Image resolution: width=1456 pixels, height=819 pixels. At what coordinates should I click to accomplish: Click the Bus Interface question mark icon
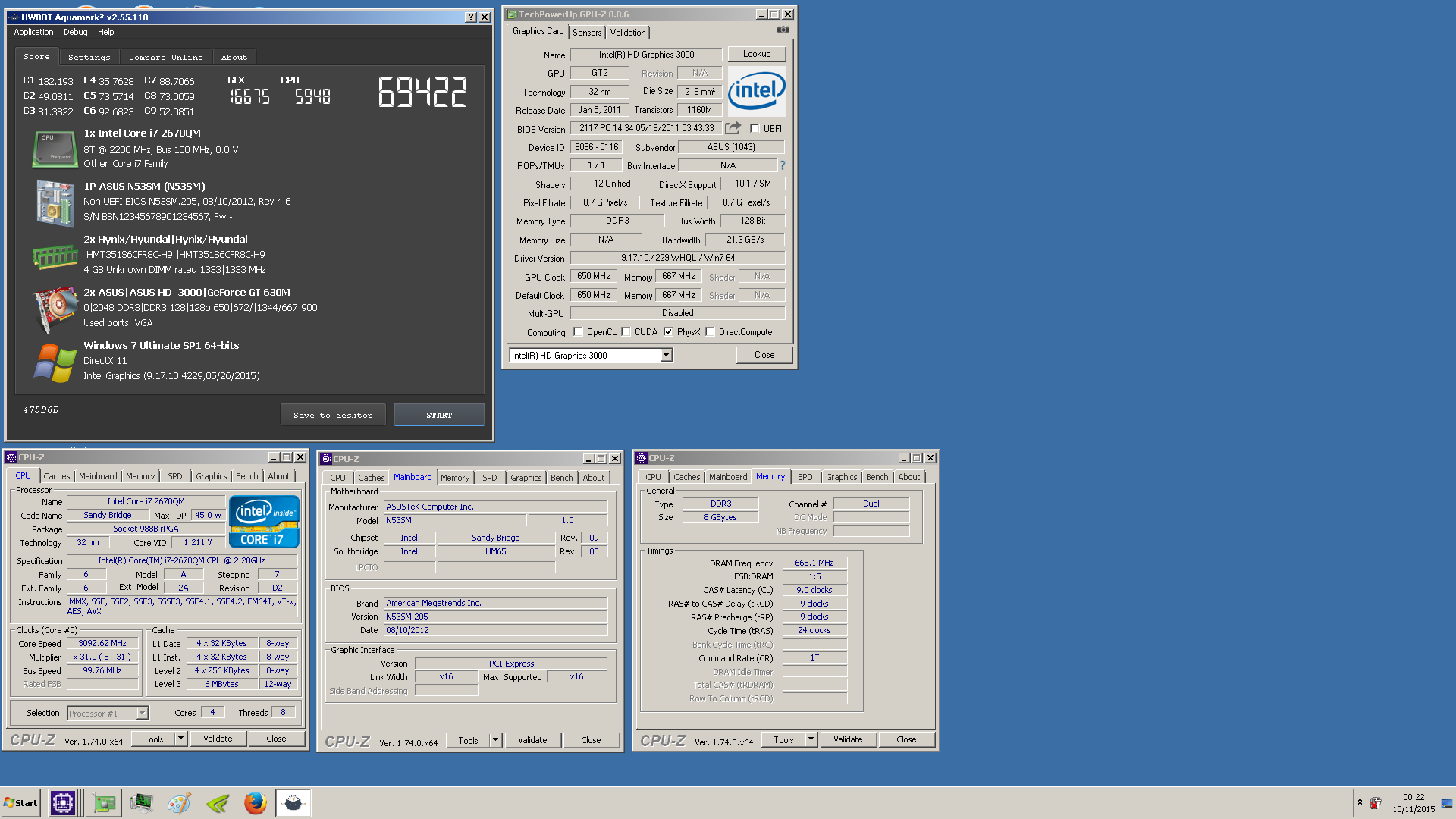coord(782,165)
